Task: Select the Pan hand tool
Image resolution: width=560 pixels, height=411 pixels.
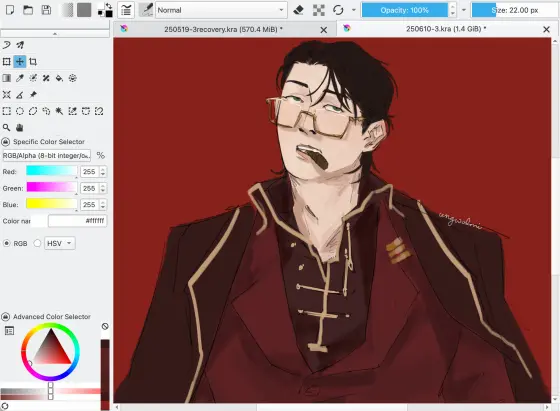Action: pyautogui.click(x=20, y=127)
